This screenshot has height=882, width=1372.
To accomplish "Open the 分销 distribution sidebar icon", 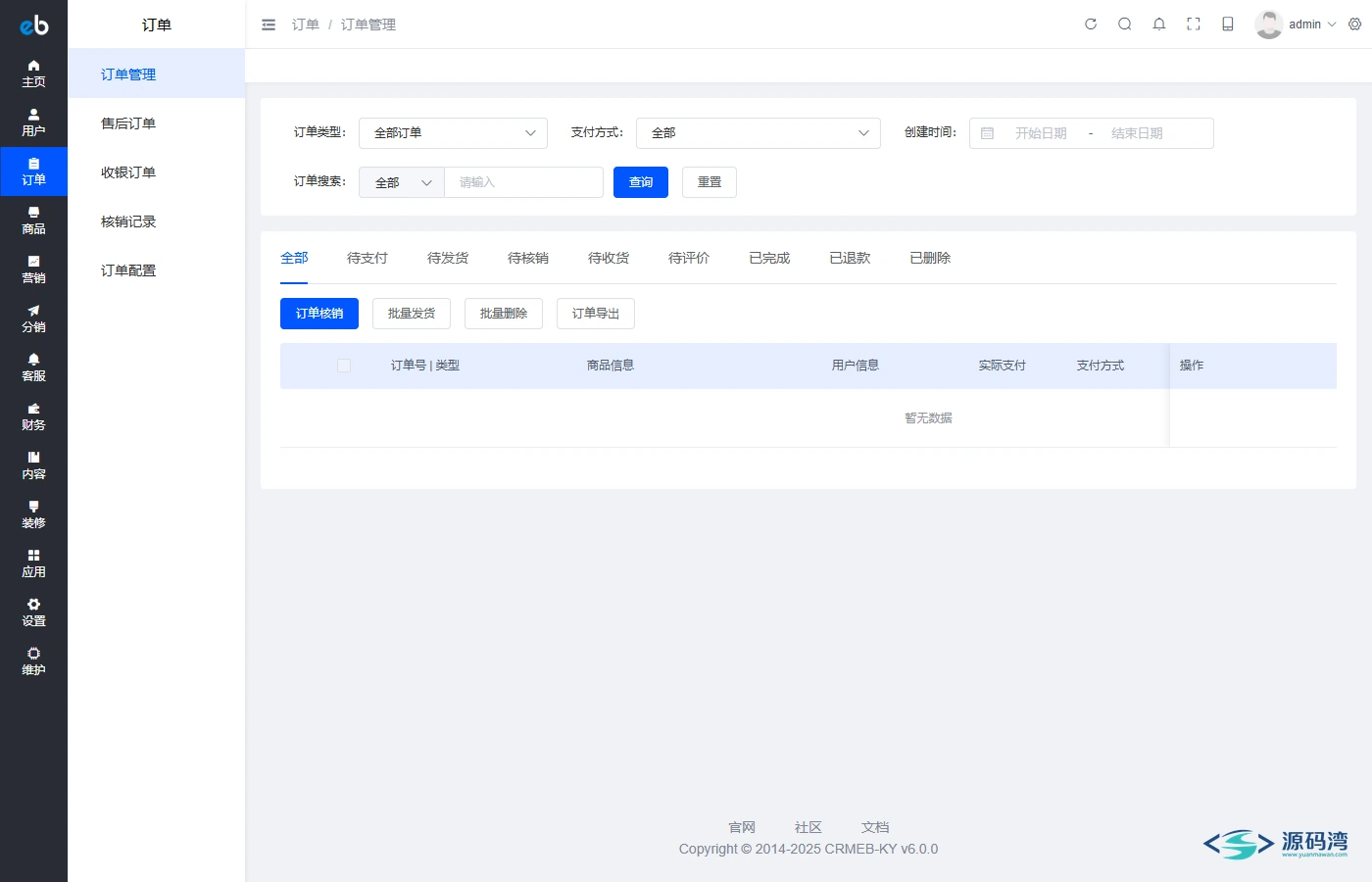I will (x=33, y=318).
